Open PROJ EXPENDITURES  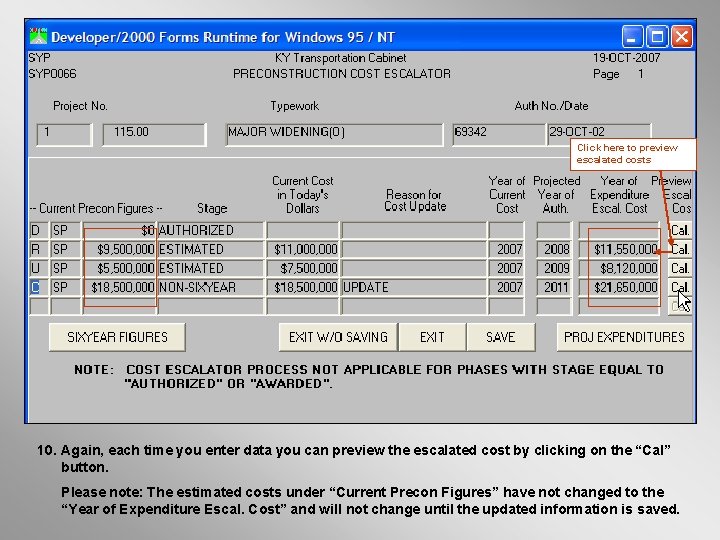pyautogui.click(x=624, y=338)
